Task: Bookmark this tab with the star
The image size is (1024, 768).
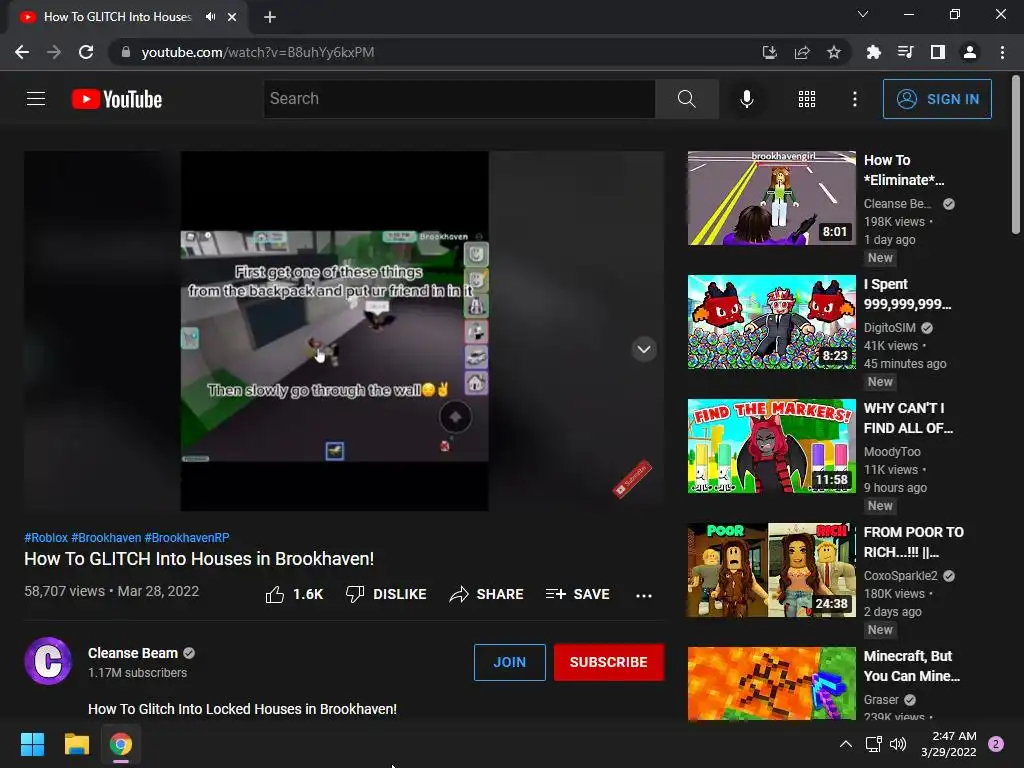Action: (834, 52)
